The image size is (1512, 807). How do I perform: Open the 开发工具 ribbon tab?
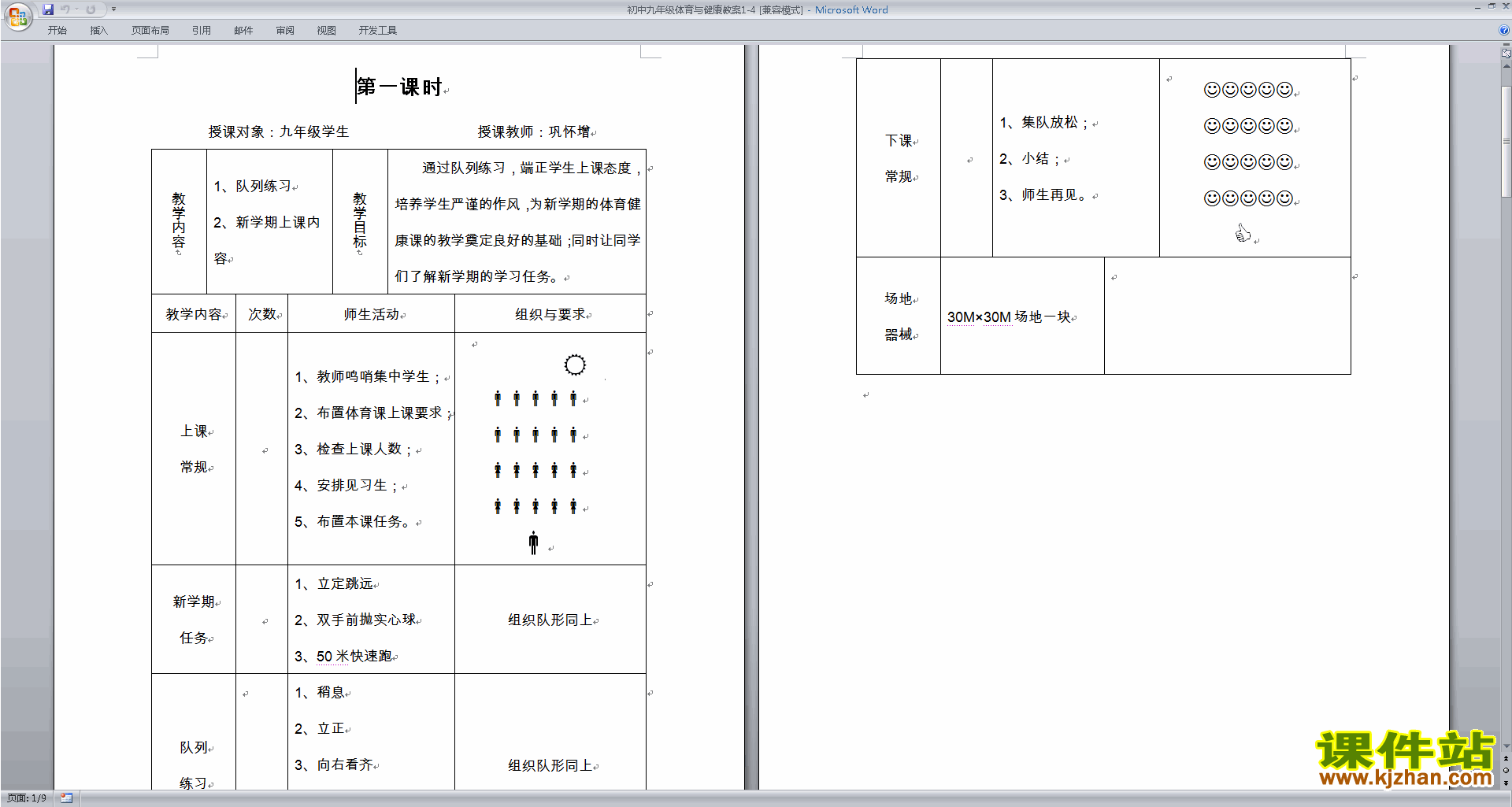coord(378,31)
